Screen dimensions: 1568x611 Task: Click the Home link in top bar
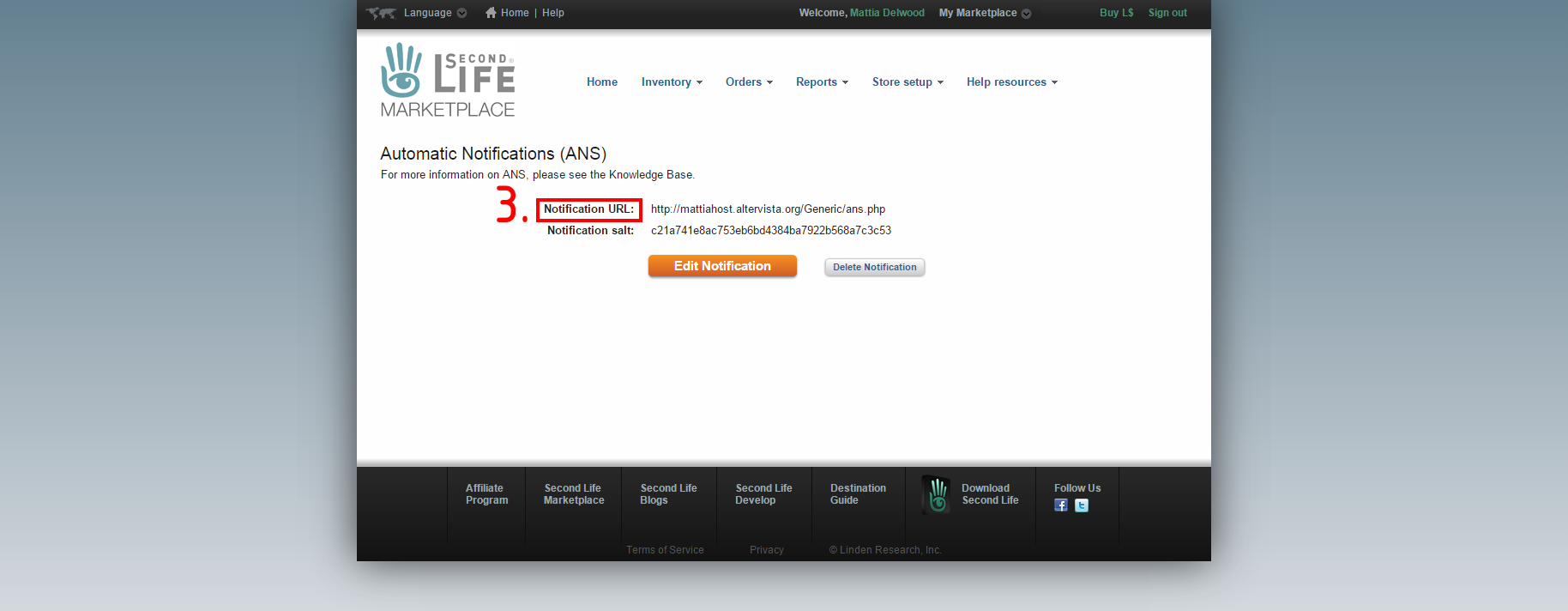515,13
